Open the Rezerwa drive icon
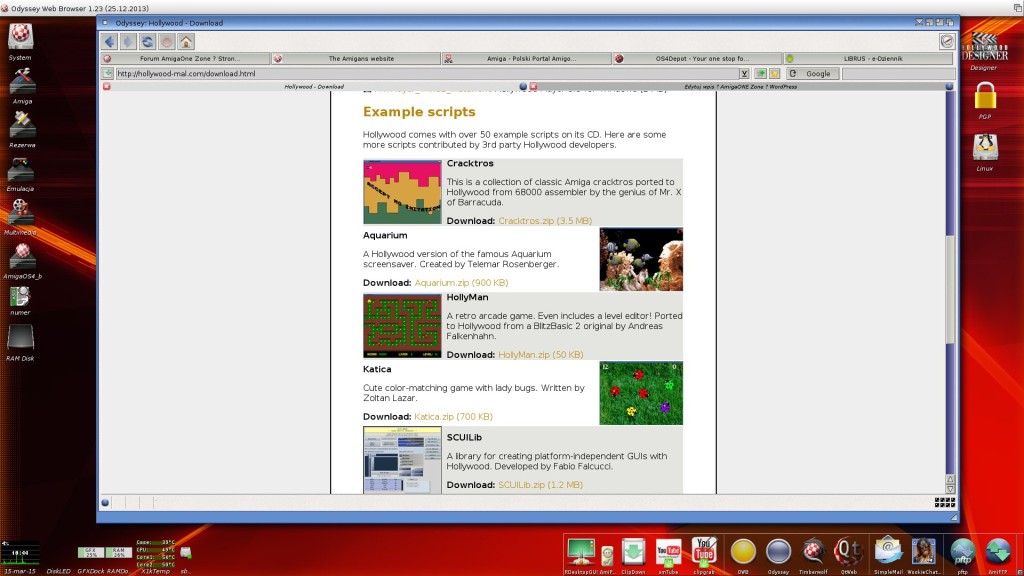Screen dimensions: 1024x576 [x=22, y=129]
